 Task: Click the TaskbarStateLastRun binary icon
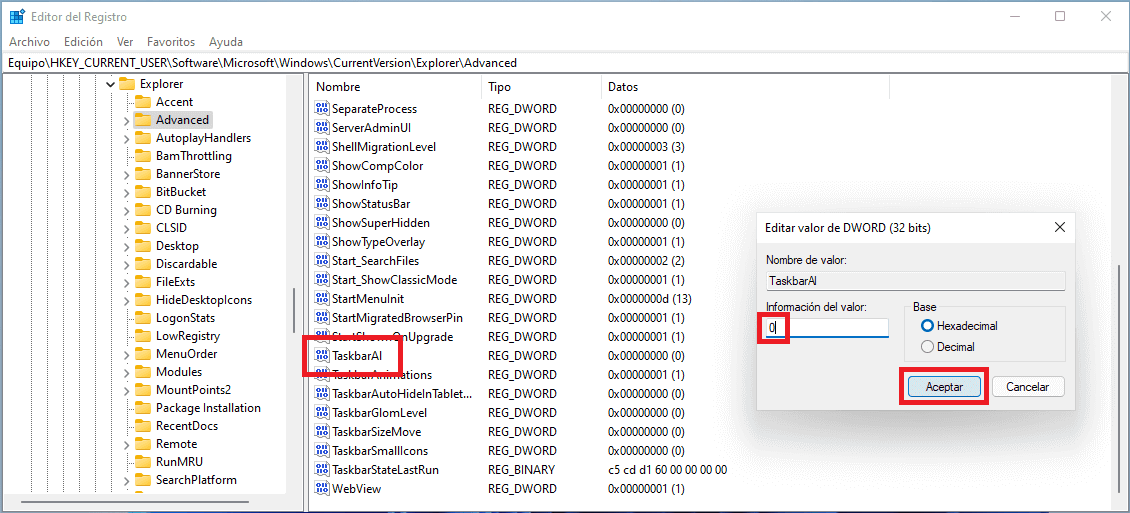click(x=321, y=470)
